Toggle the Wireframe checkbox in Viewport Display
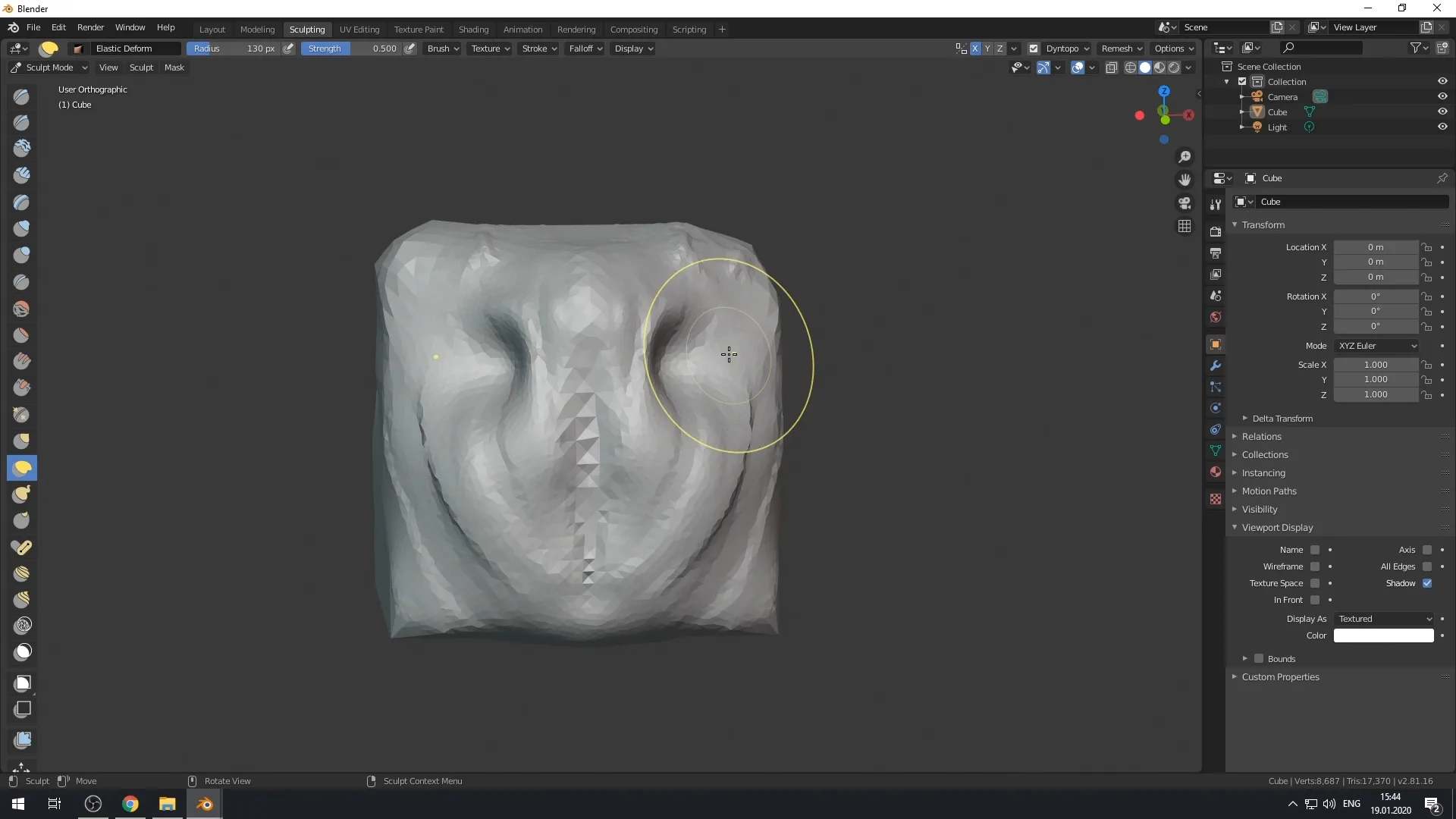Image resolution: width=1456 pixels, height=819 pixels. [1314, 566]
